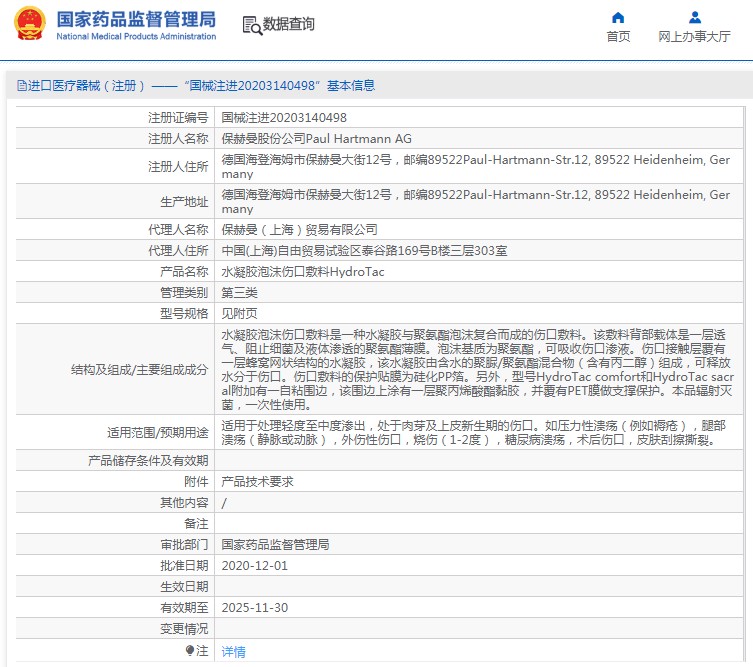Image resolution: width=753 pixels, height=667 pixels.
Task: Click the 代理人名称 label
Action: pos(178,230)
